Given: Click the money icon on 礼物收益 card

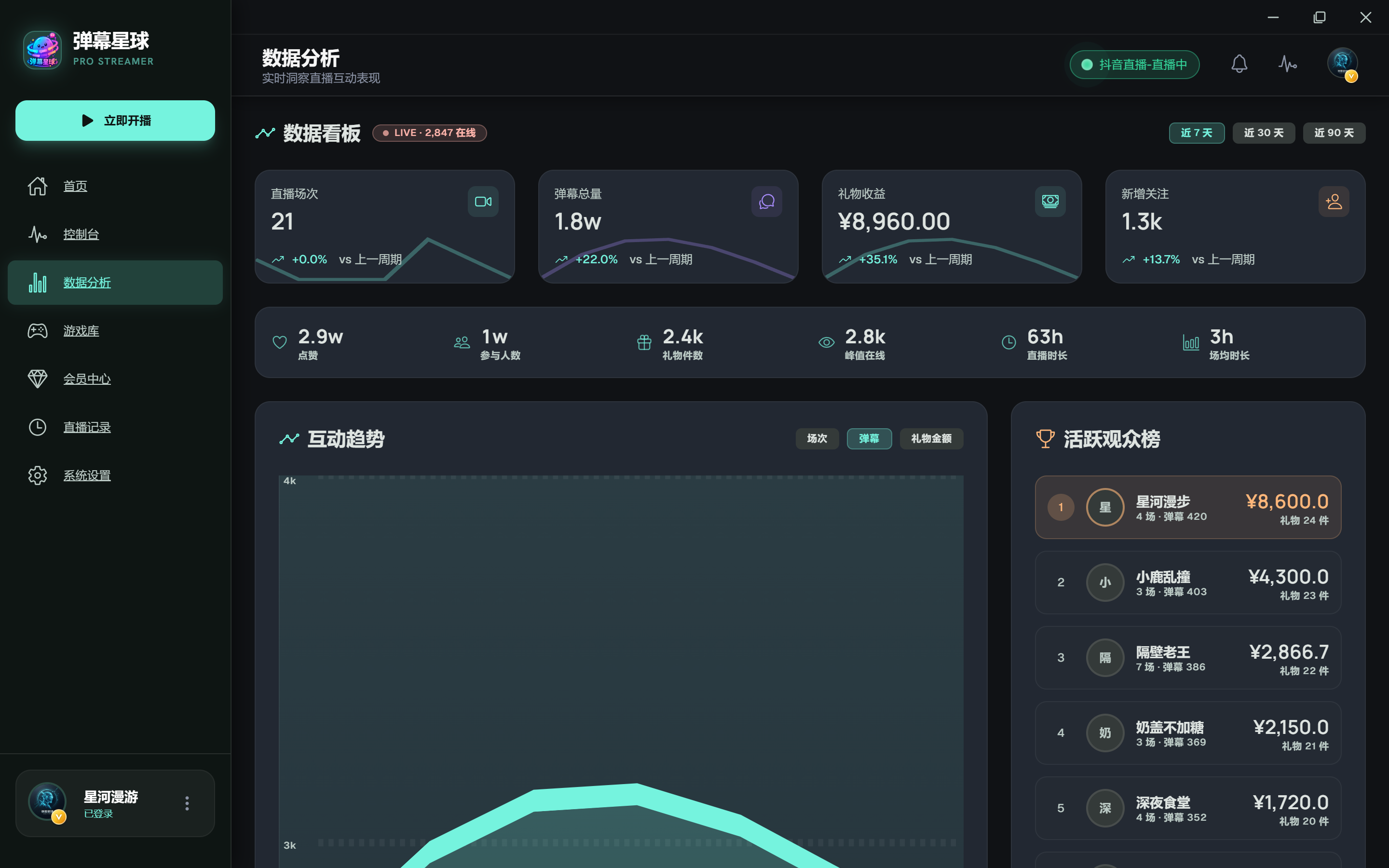Looking at the screenshot, I should 1050,202.
